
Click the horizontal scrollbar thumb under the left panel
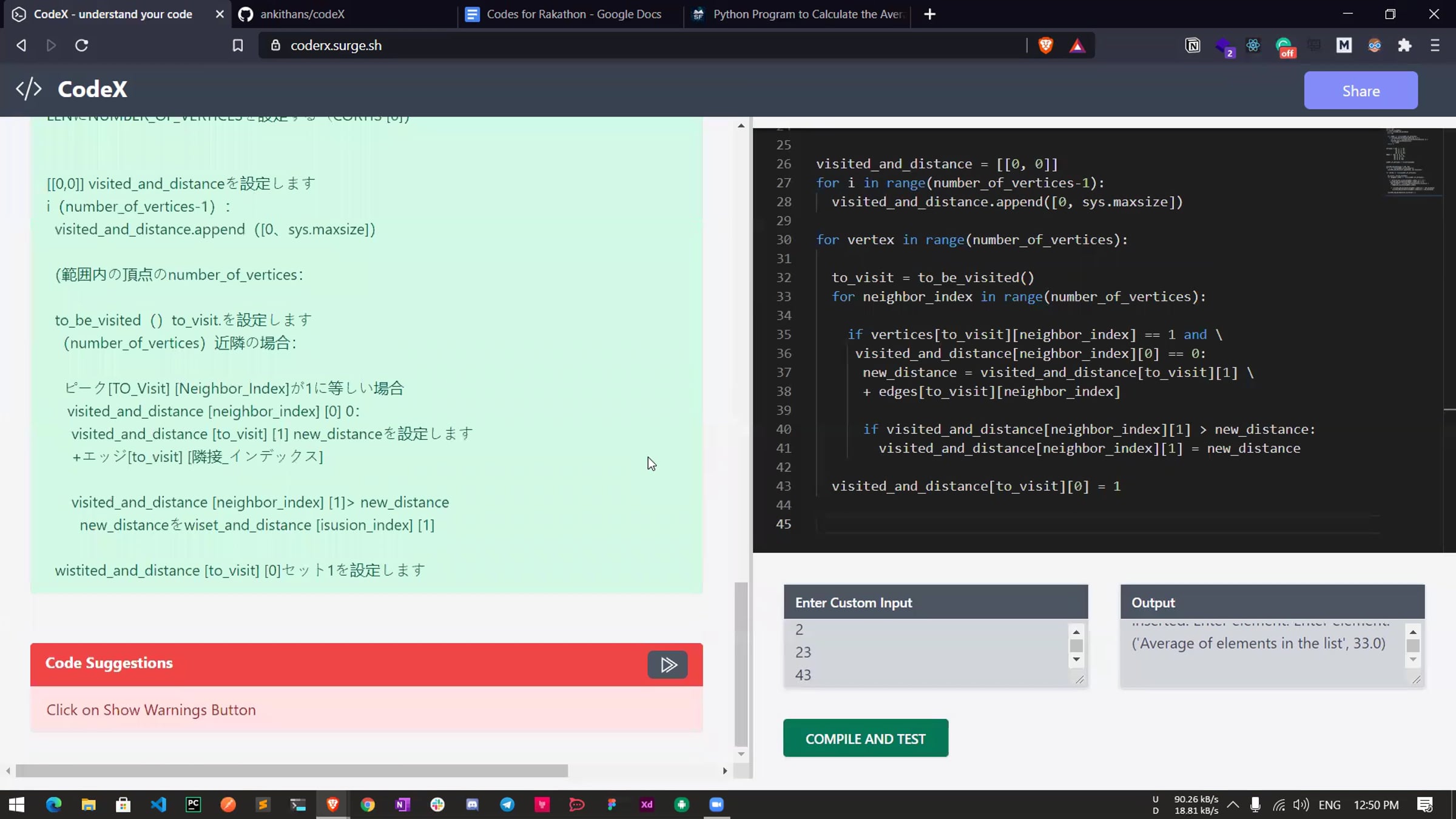pos(292,771)
